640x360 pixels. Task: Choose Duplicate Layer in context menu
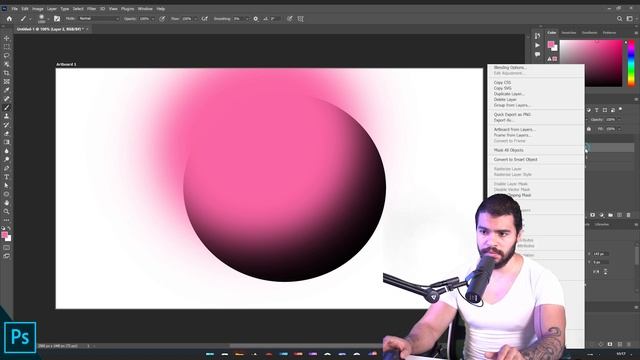(509, 94)
